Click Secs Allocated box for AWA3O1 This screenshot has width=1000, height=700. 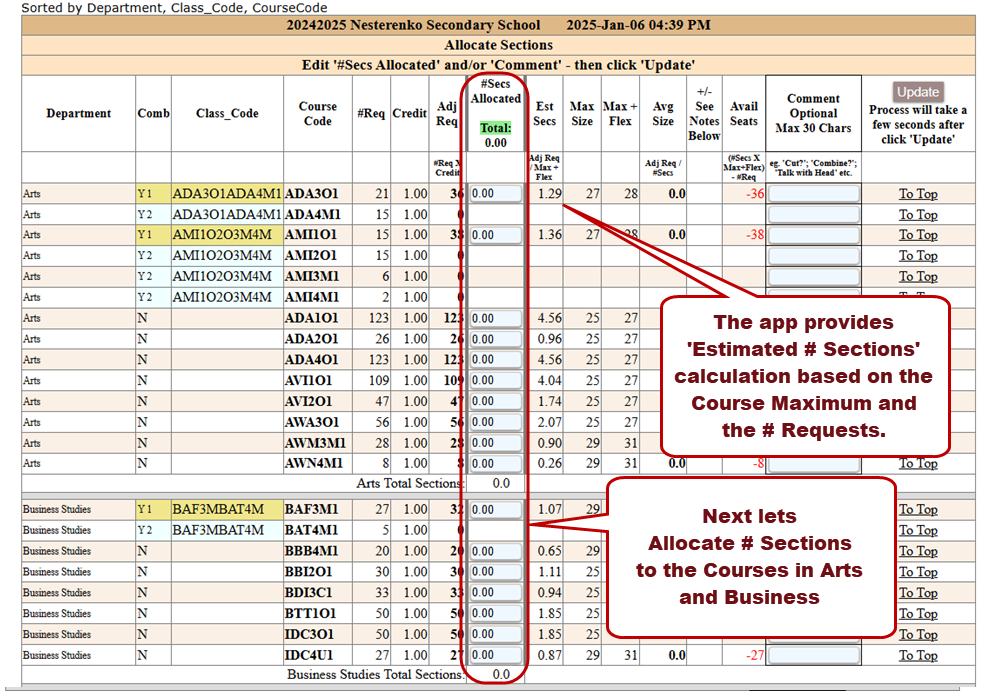point(495,422)
